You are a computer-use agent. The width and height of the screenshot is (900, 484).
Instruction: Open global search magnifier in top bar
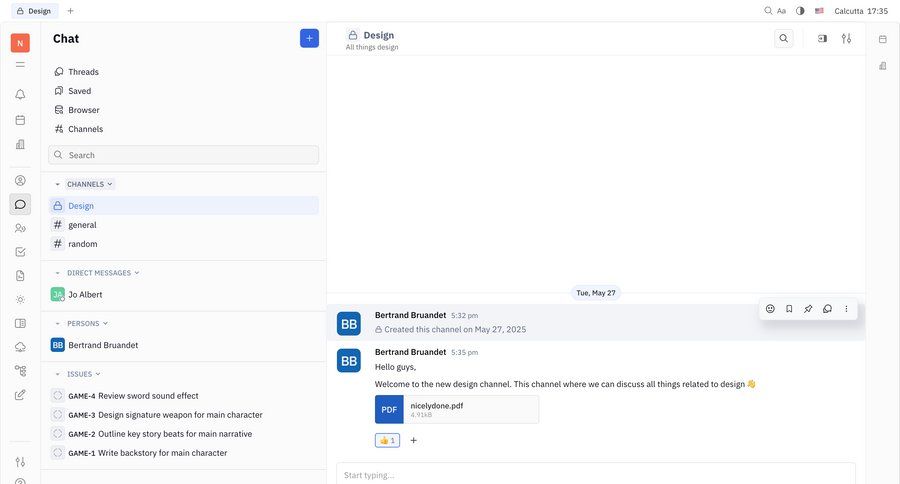click(x=768, y=11)
